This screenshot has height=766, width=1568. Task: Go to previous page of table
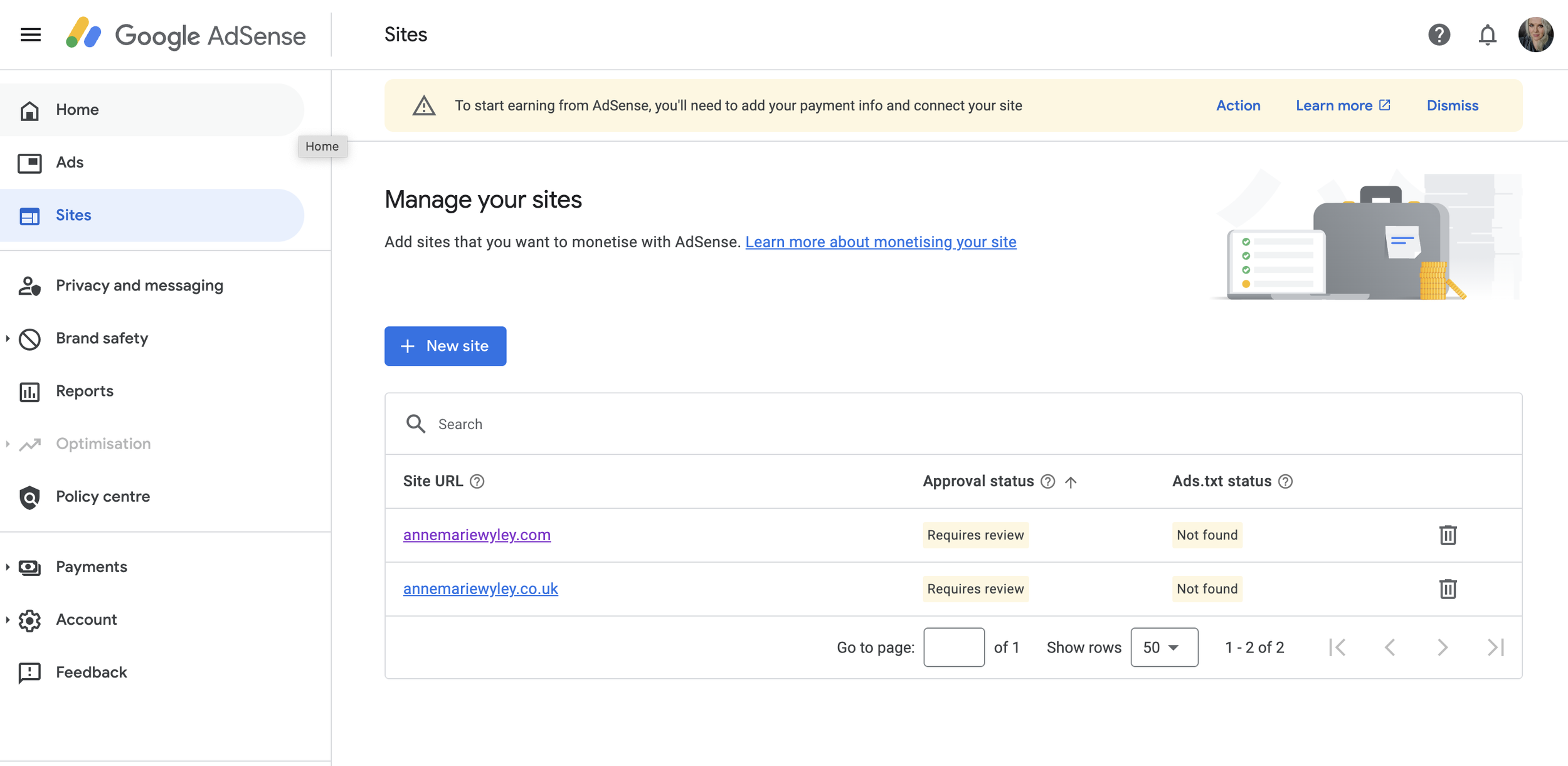(x=1390, y=647)
